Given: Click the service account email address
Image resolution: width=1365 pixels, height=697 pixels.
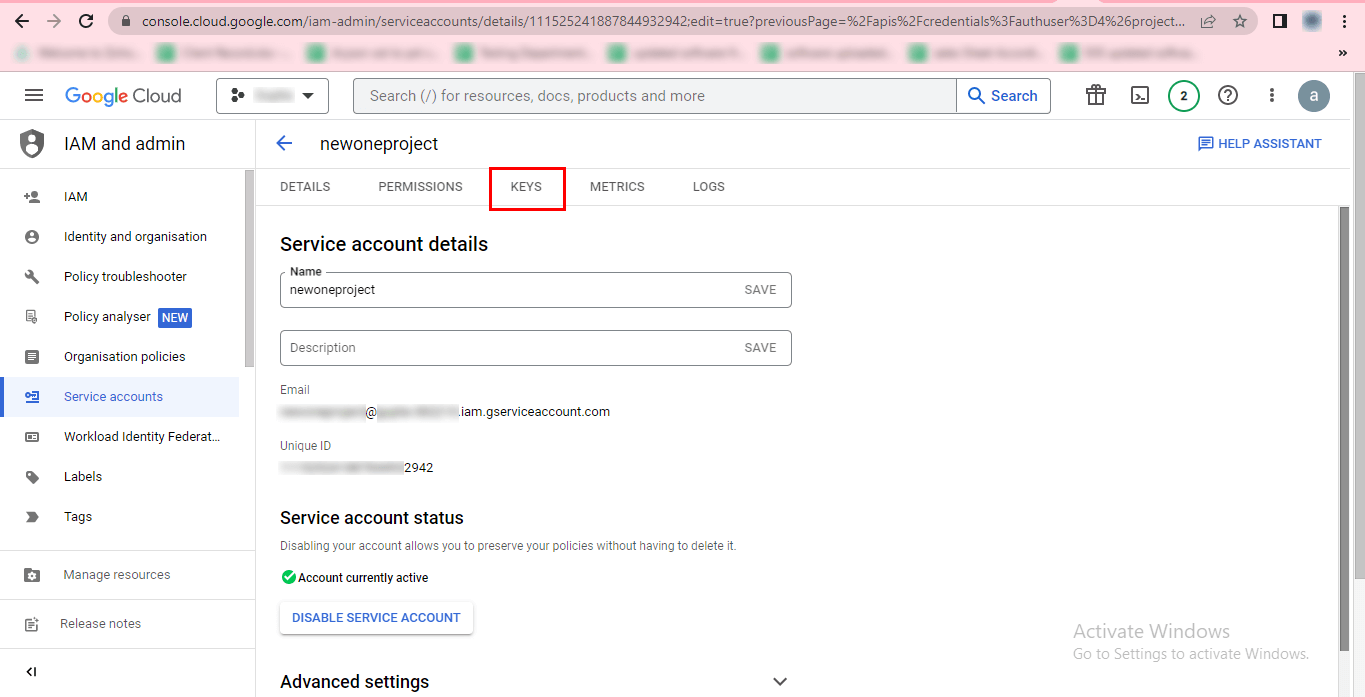Looking at the screenshot, I should click(x=445, y=412).
